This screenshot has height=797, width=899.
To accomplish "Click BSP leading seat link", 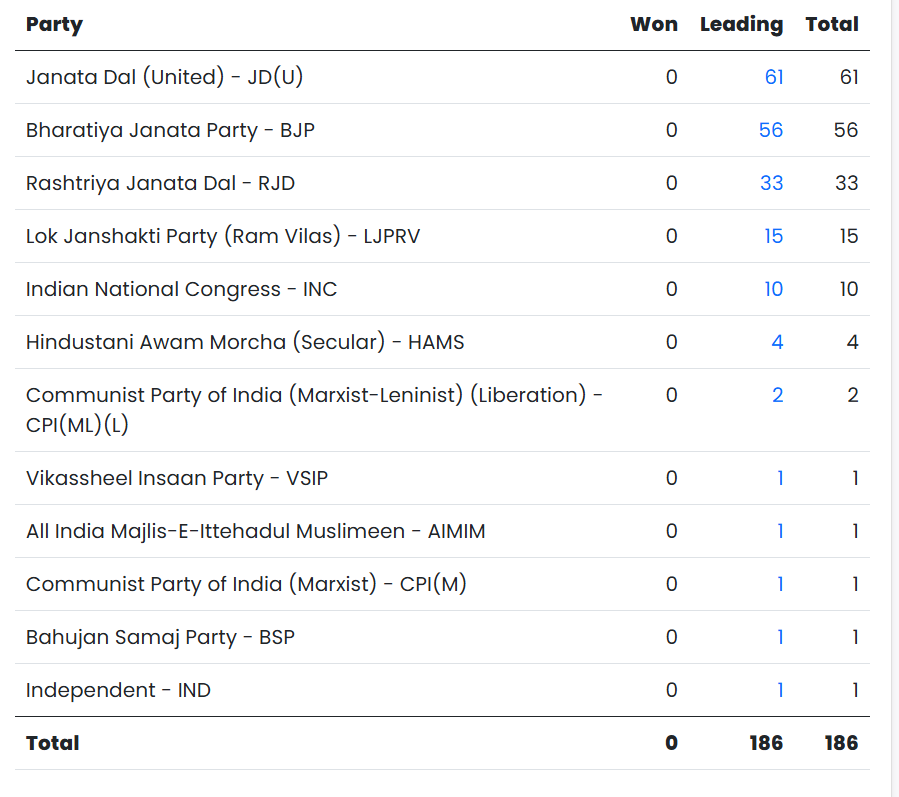I will click(x=780, y=637).
